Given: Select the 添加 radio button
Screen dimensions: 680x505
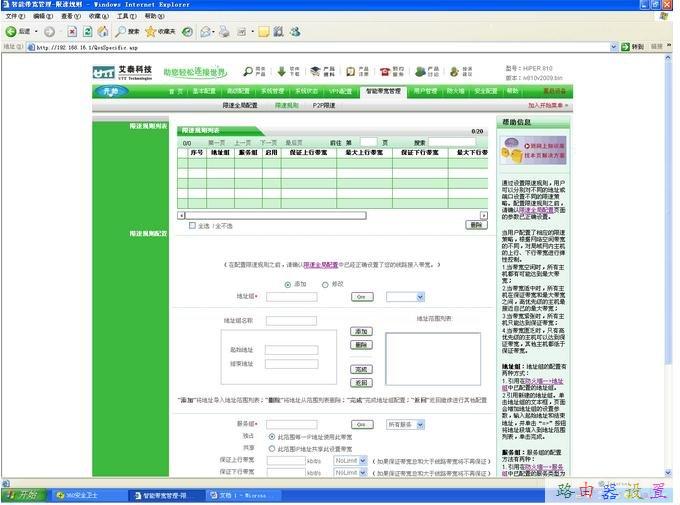Looking at the screenshot, I should (288, 285).
